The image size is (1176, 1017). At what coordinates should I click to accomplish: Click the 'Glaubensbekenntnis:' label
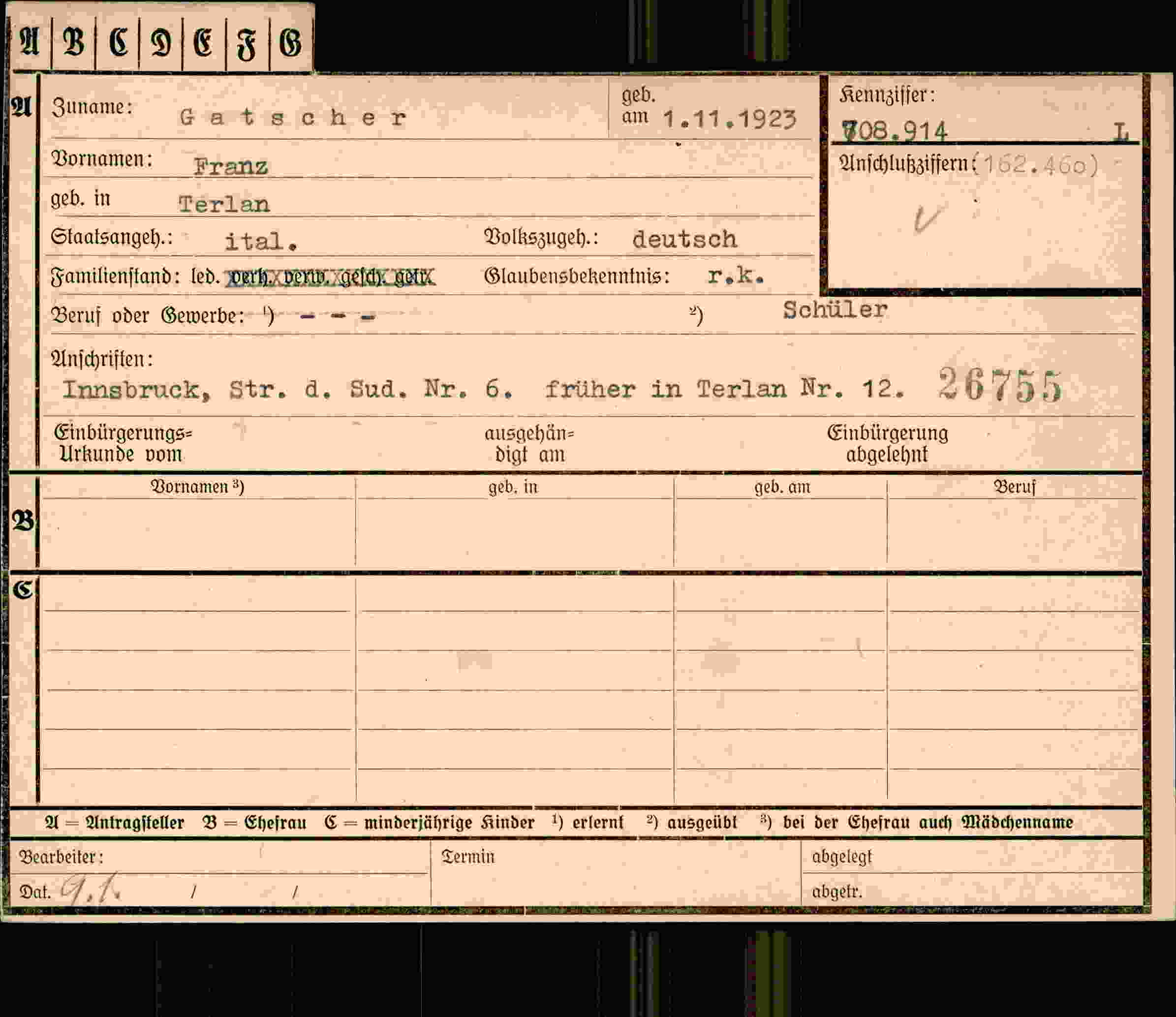pos(577,277)
